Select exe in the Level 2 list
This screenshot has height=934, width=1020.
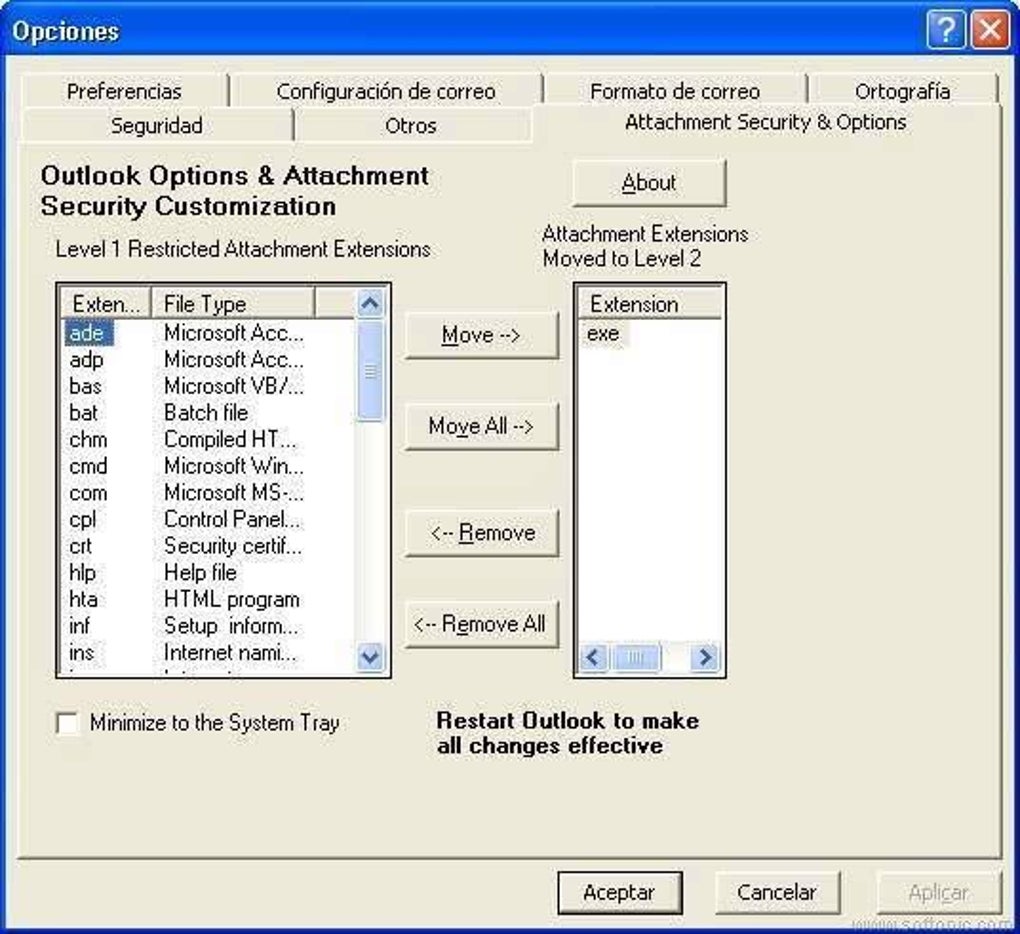point(603,334)
